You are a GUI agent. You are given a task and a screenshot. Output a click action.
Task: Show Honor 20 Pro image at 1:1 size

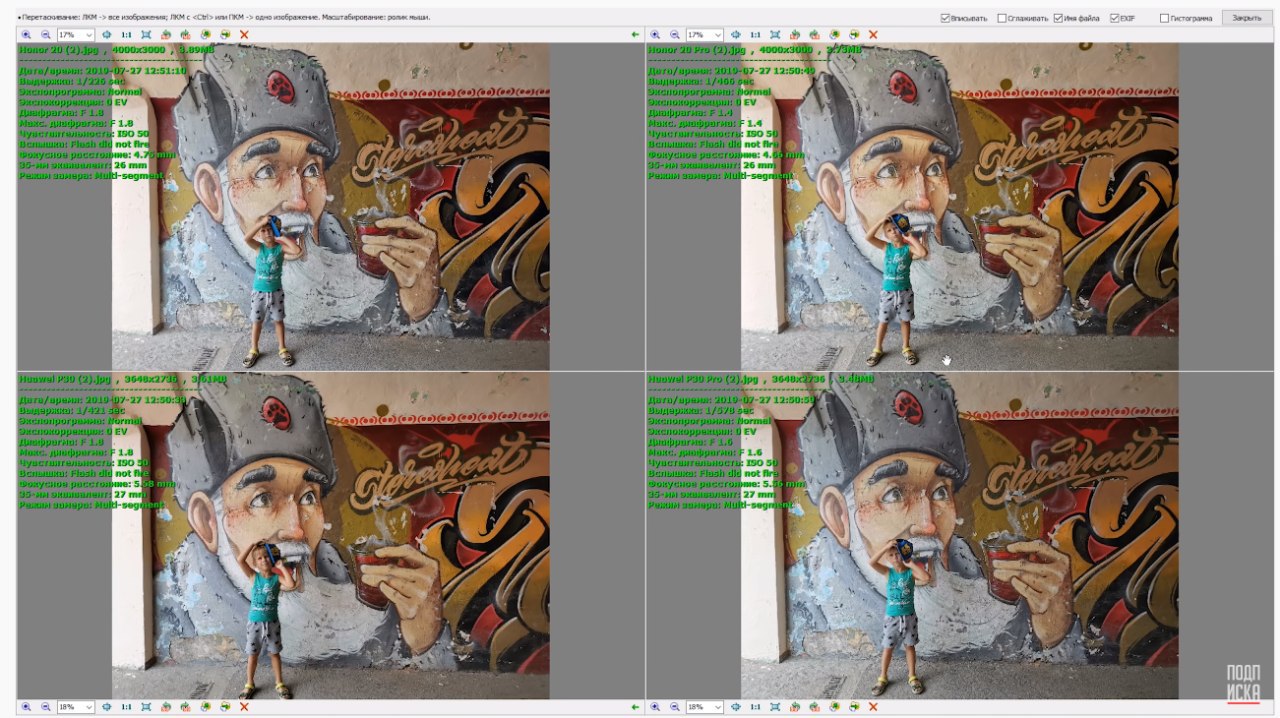[x=755, y=34]
